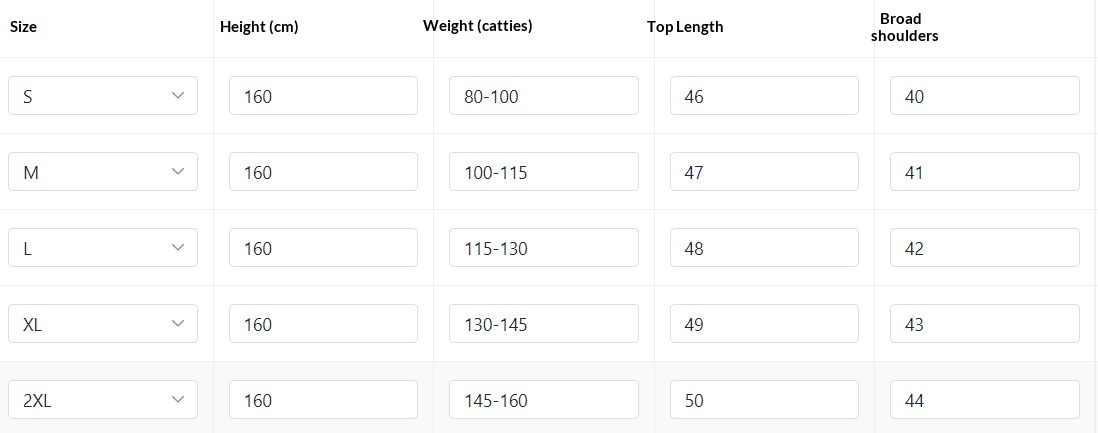Click the height field for size S
The image size is (1098, 433).
tap(323, 96)
